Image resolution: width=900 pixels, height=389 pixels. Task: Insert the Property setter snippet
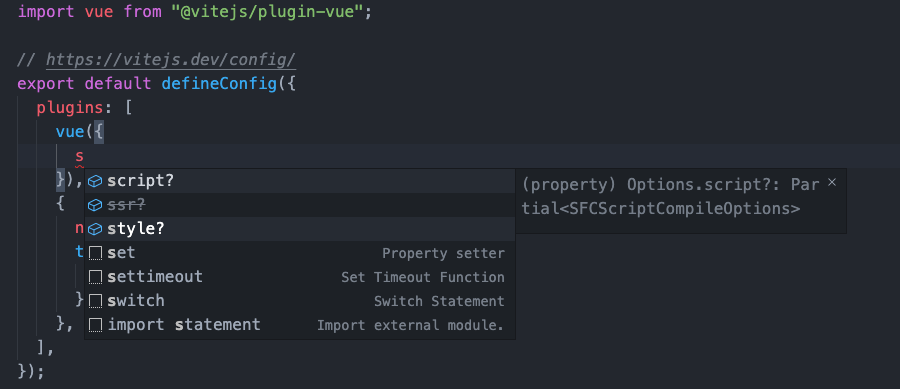(300, 253)
